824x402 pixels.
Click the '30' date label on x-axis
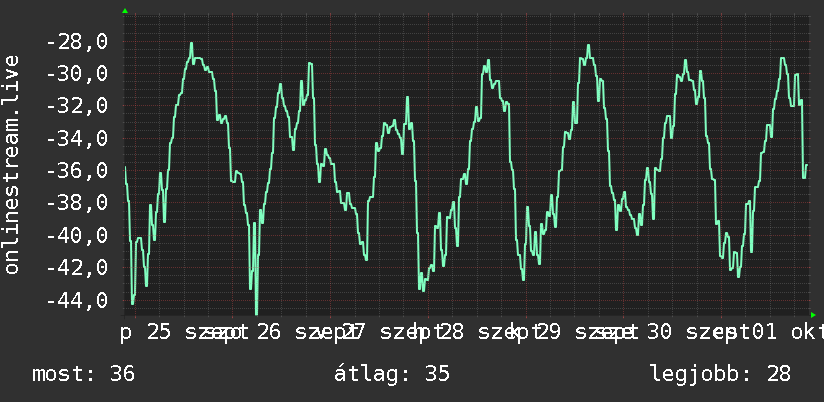(x=659, y=333)
